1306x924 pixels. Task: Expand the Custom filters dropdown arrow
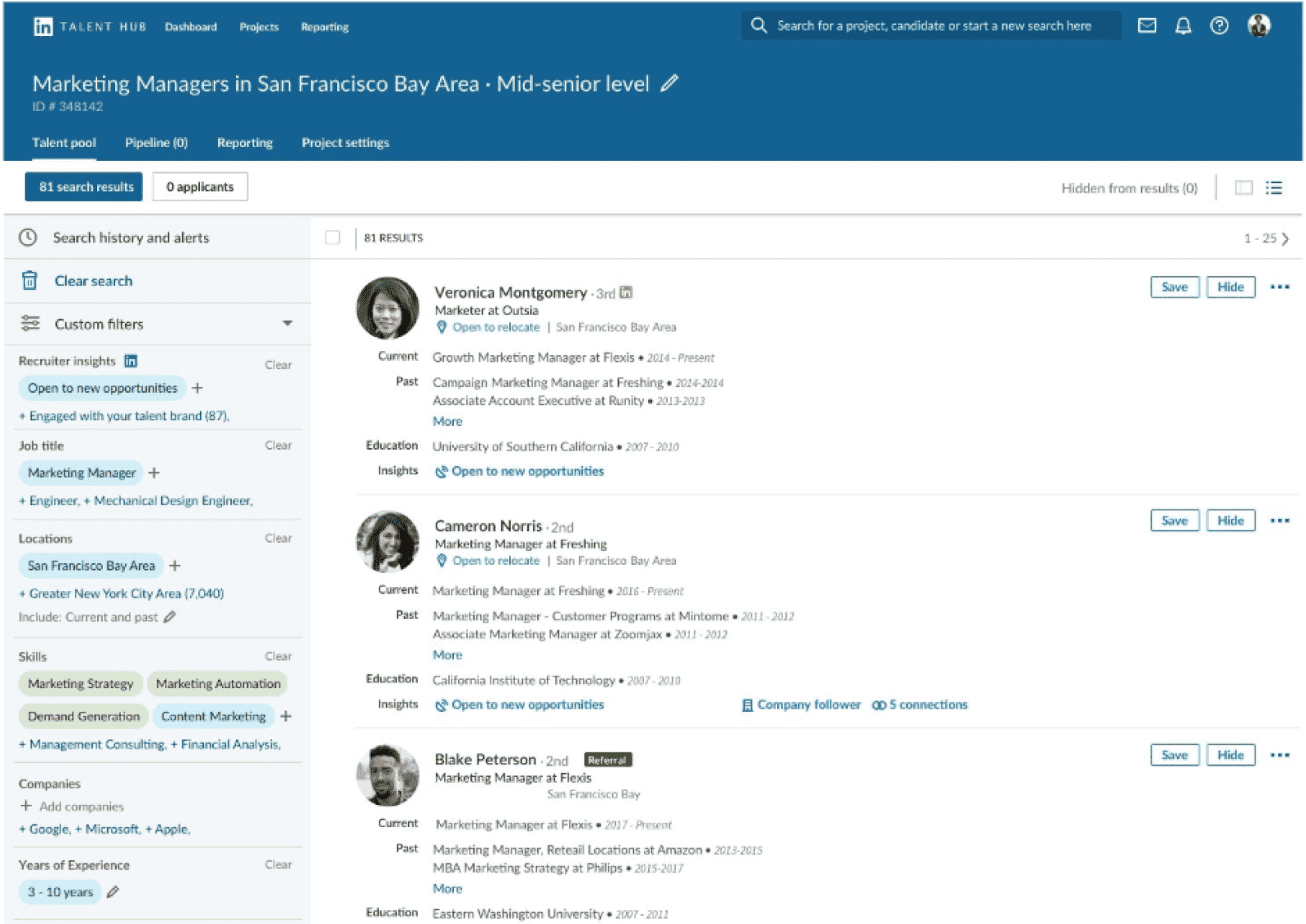tap(287, 323)
